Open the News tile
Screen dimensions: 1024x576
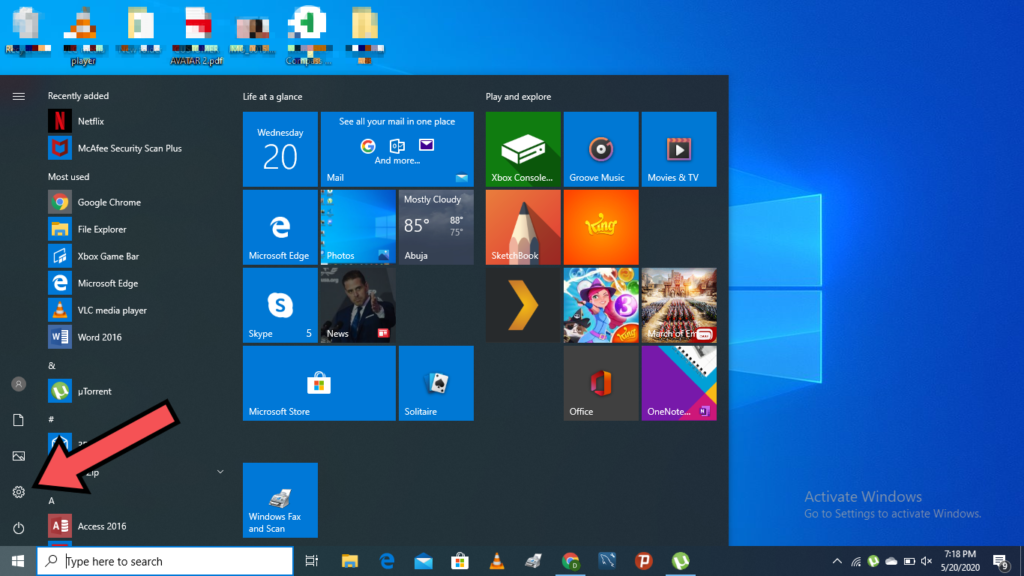pyautogui.click(x=358, y=305)
